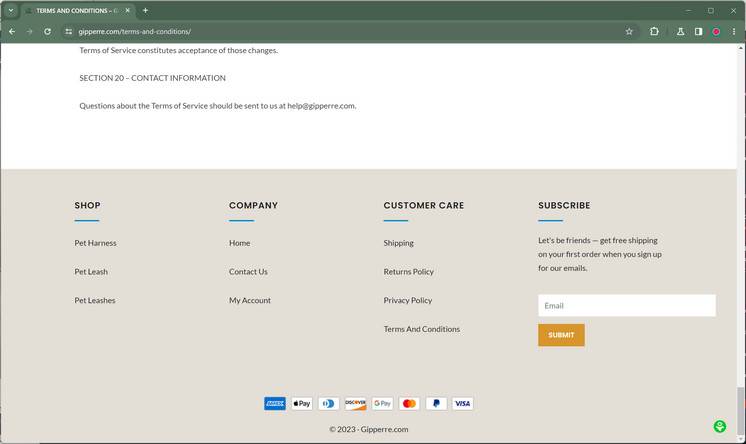The image size is (746, 444).
Task: Bookmark this page with the star
Action: click(x=629, y=31)
